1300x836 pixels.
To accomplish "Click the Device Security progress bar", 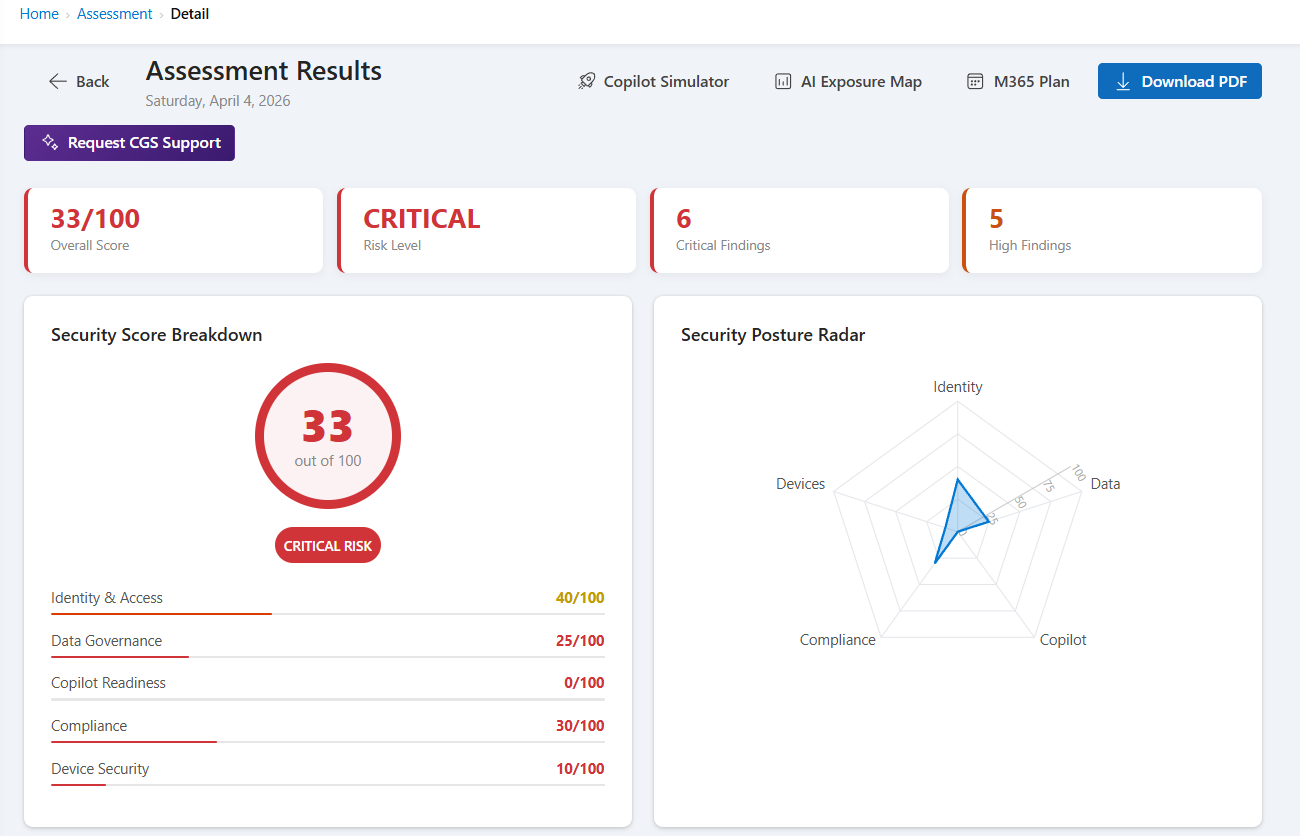I will [x=327, y=783].
